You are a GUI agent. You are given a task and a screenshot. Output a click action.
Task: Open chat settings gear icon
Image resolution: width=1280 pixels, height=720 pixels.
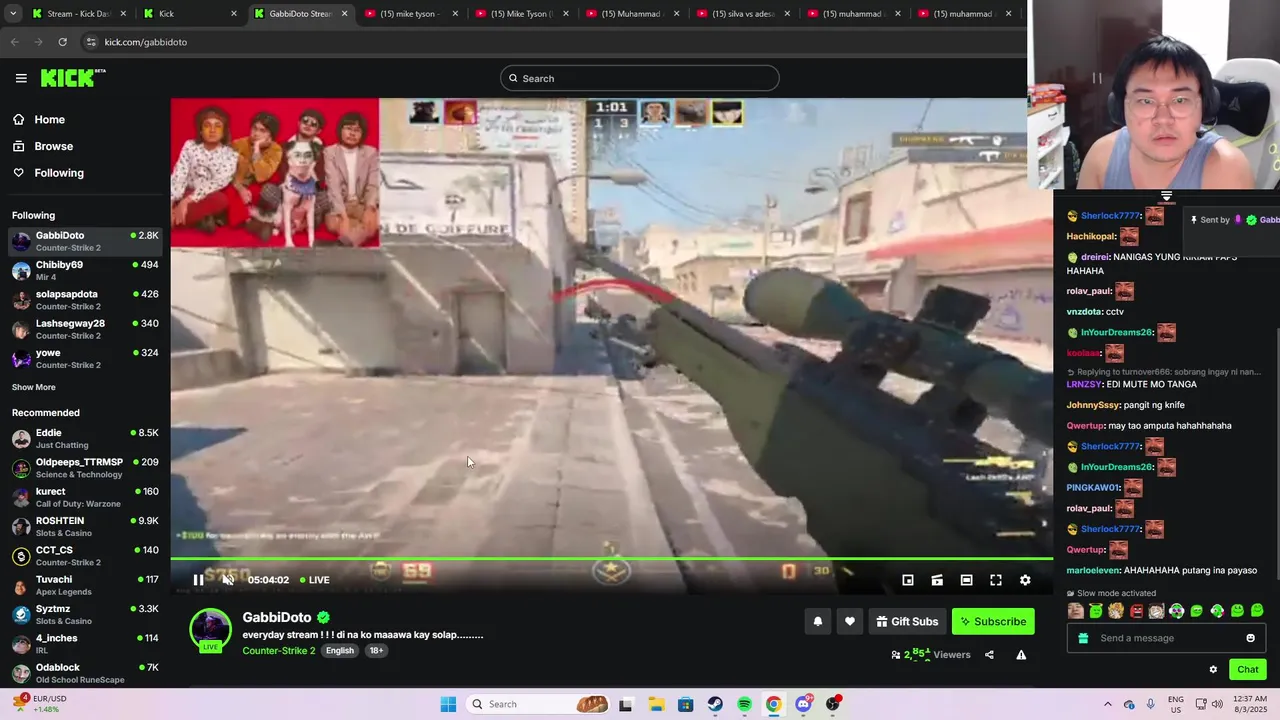1213,670
